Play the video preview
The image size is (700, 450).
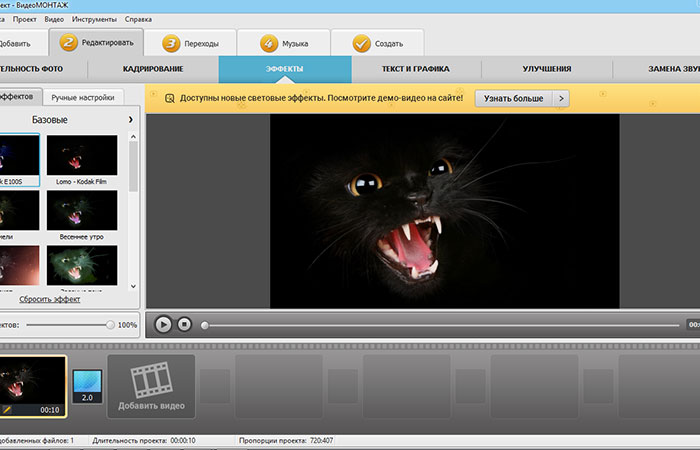click(163, 325)
